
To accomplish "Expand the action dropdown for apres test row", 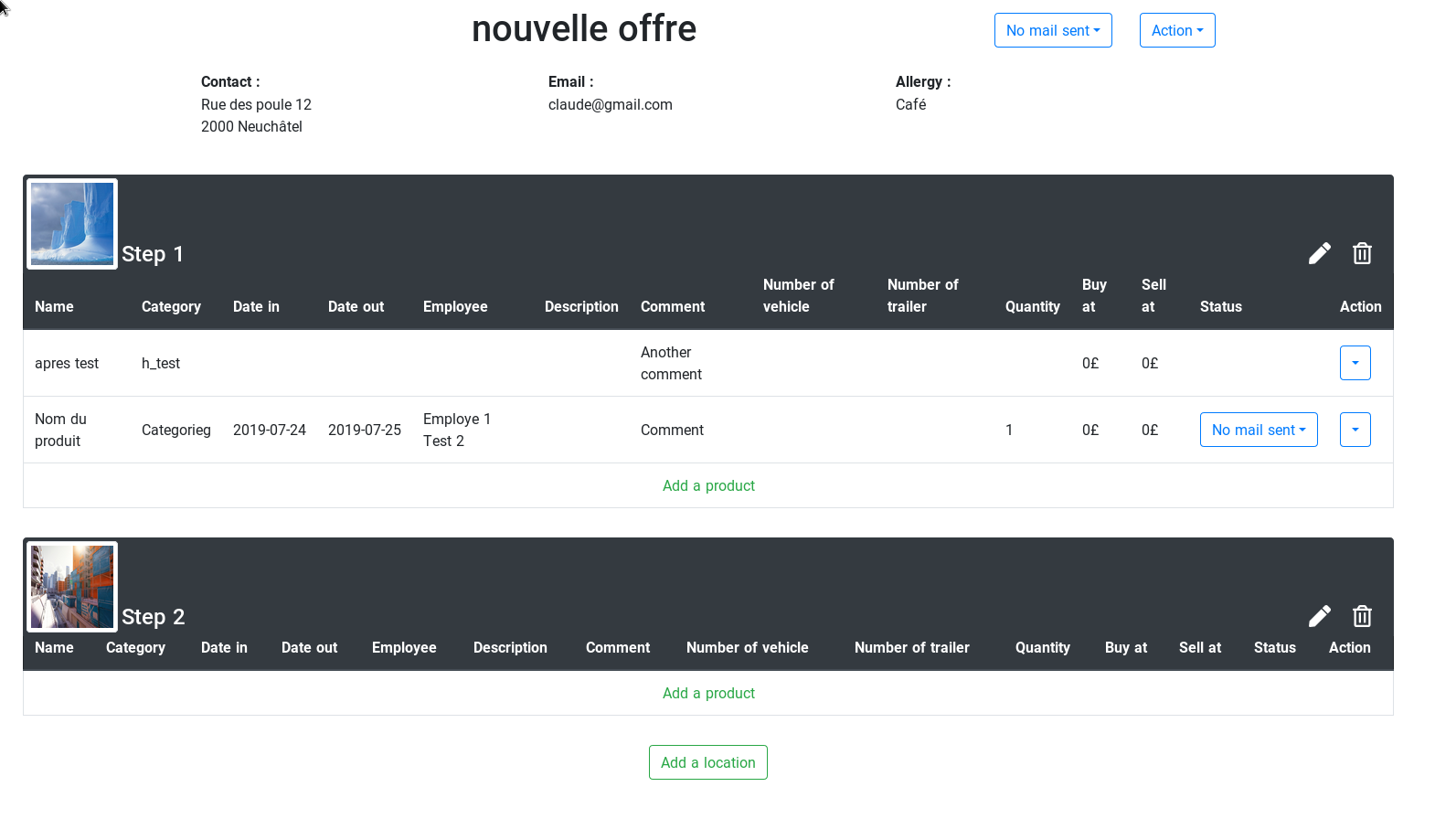I will coord(1355,363).
